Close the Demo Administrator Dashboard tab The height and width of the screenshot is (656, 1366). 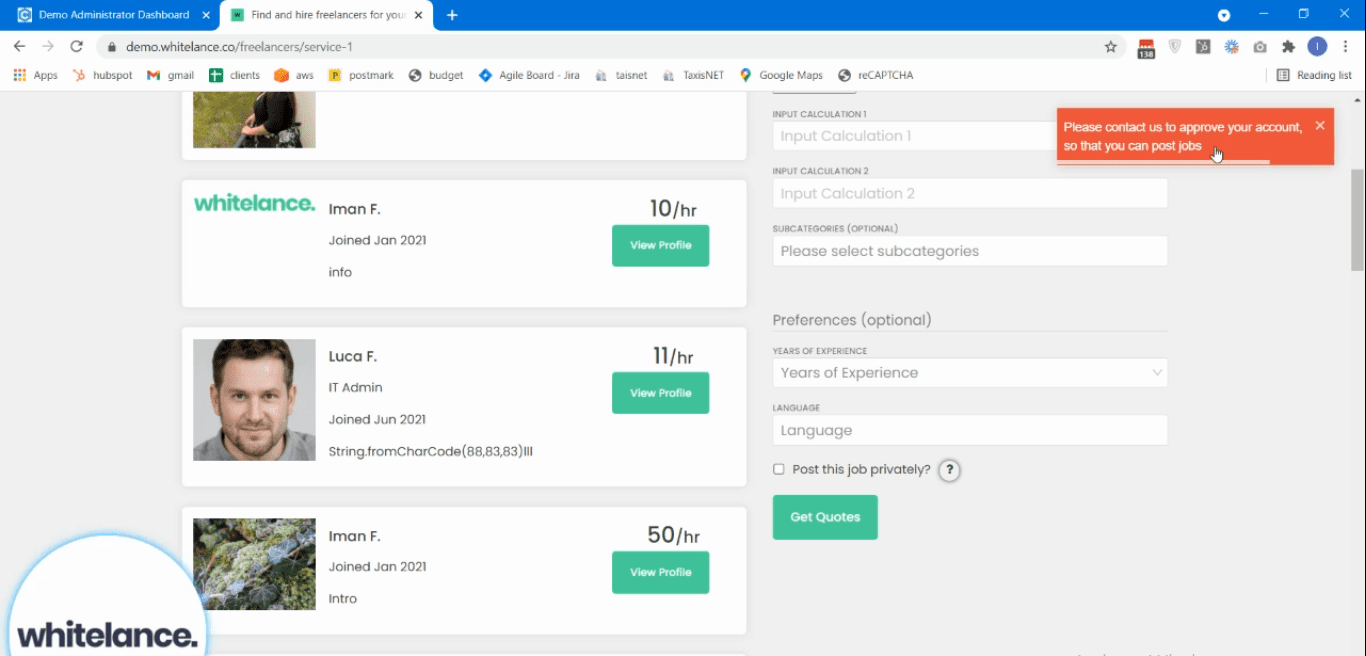[x=206, y=15]
